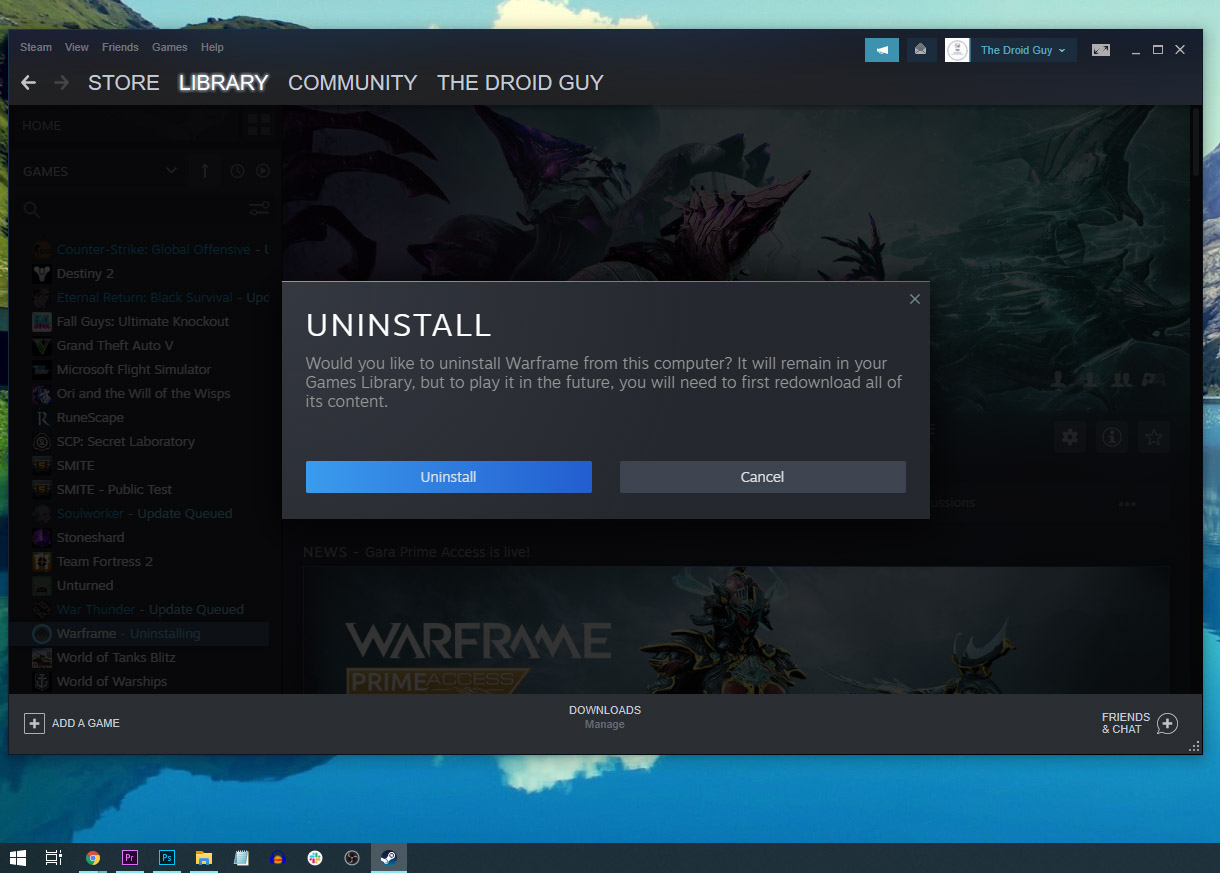Image resolution: width=1220 pixels, height=873 pixels.
Task: Cancel the Warframe uninstall dialog
Action: pyautogui.click(x=762, y=477)
